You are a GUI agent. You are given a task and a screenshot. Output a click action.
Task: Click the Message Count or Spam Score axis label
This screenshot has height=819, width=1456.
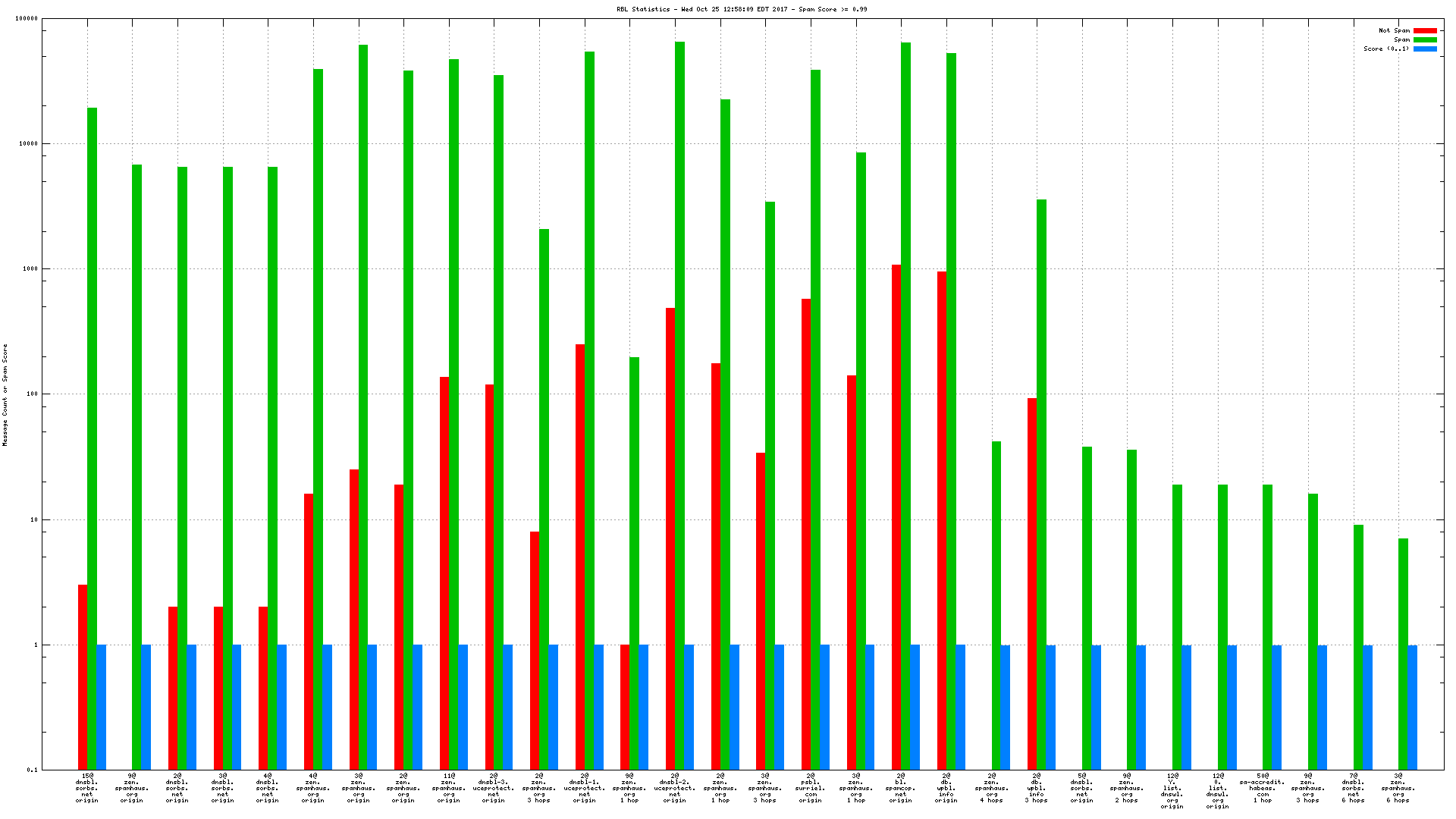pos(5,394)
